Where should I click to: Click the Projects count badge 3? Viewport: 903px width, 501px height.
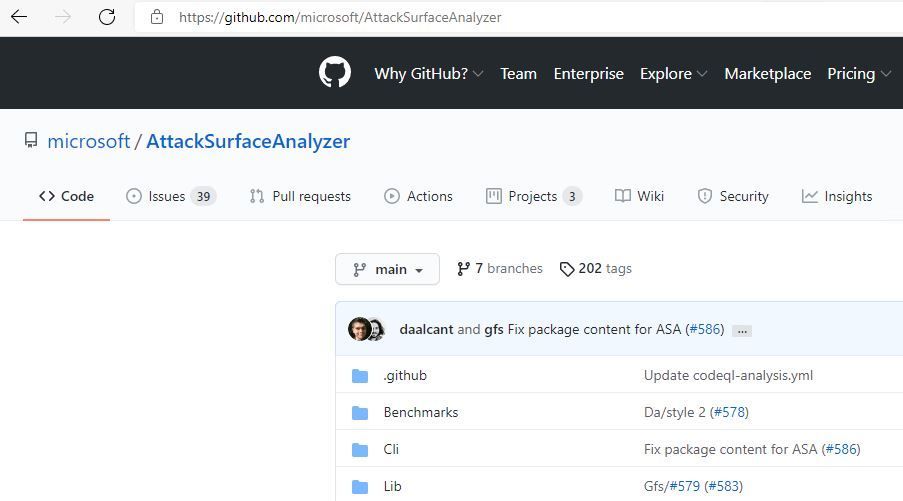coord(572,196)
